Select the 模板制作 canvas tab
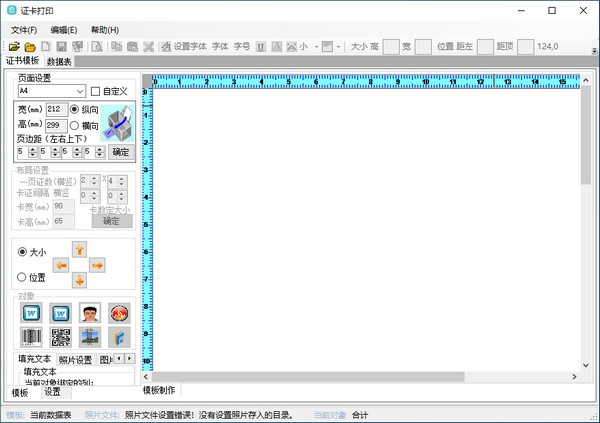Screen dimensions: 600x423 (159, 390)
